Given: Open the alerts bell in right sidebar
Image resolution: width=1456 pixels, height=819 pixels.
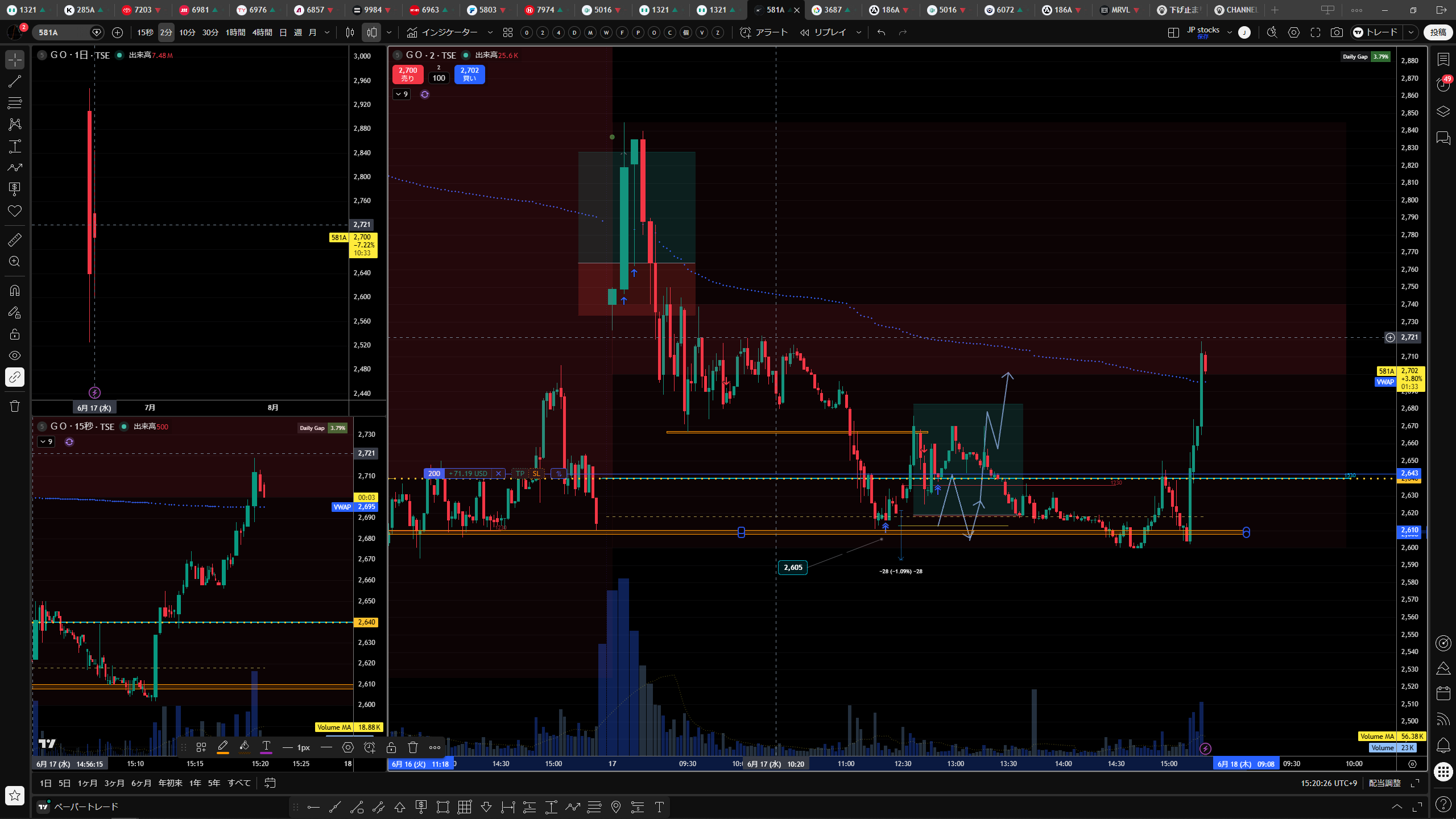Looking at the screenshot, I should pyautogui.click(x=1443, y=744).
